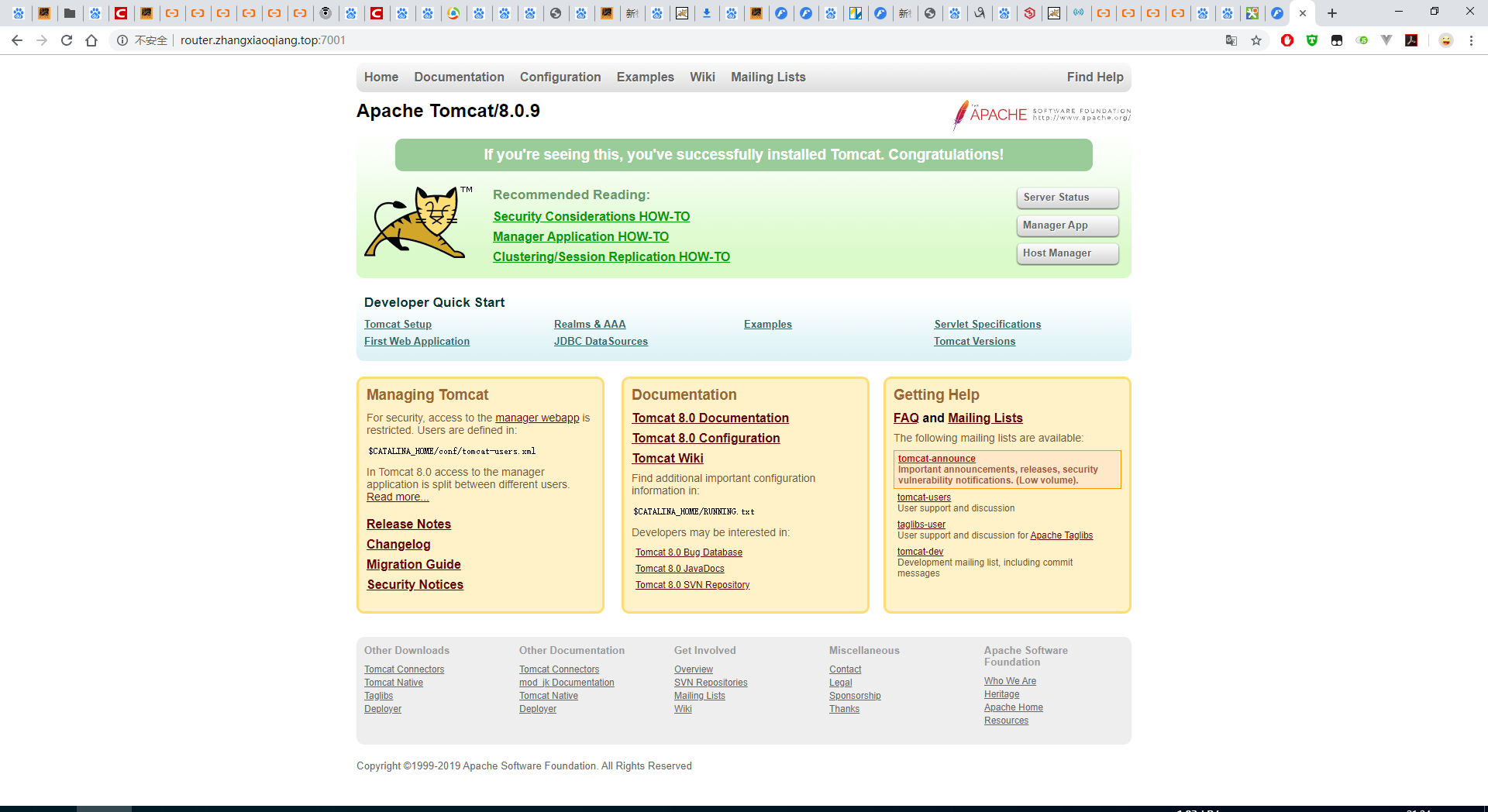The height and width of the screenshot is (812, 1488).
Task: Click the FAQ link under Getting Help
Action: (906, 418)
